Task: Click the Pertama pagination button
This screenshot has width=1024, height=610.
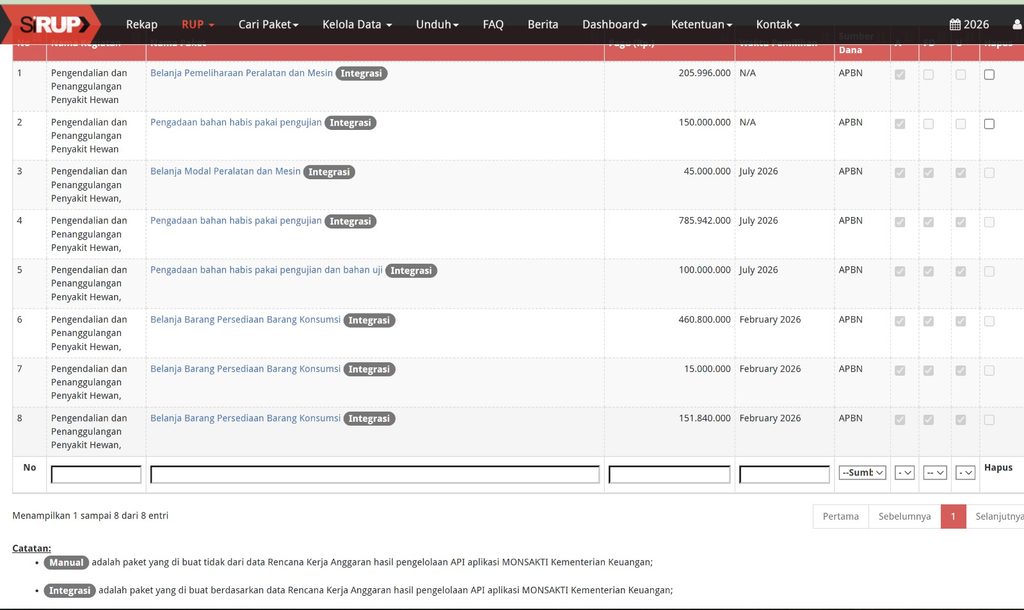Action: tap(840, 516)
